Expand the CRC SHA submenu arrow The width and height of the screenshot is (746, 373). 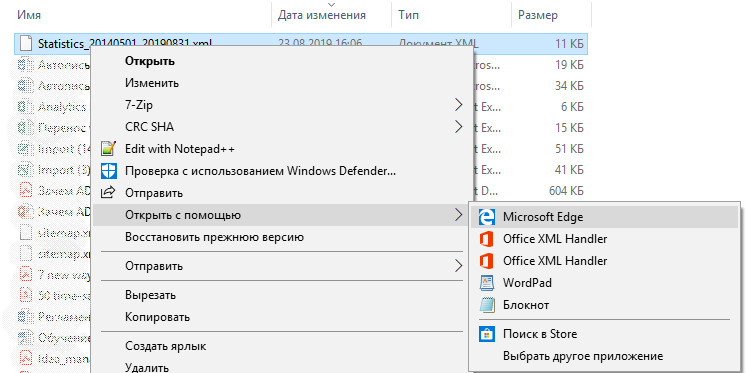point(458,127)
